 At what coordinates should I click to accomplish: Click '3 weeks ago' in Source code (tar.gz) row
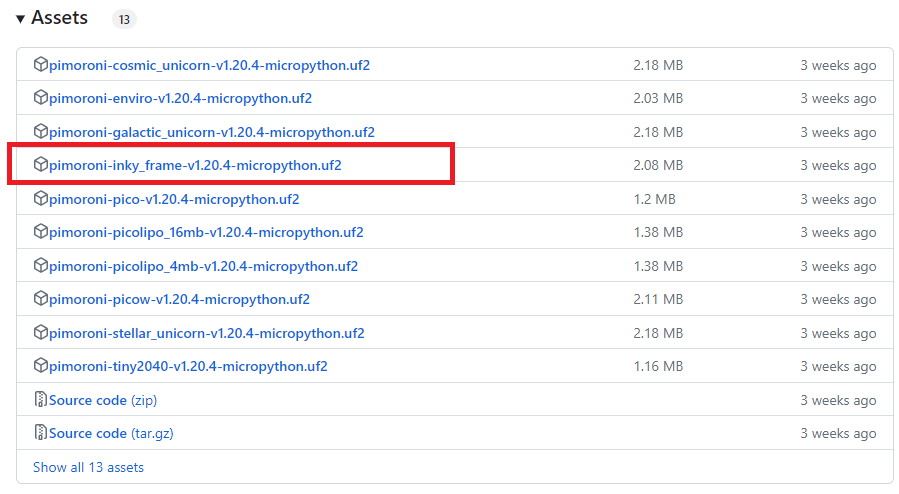pos(838,434)
